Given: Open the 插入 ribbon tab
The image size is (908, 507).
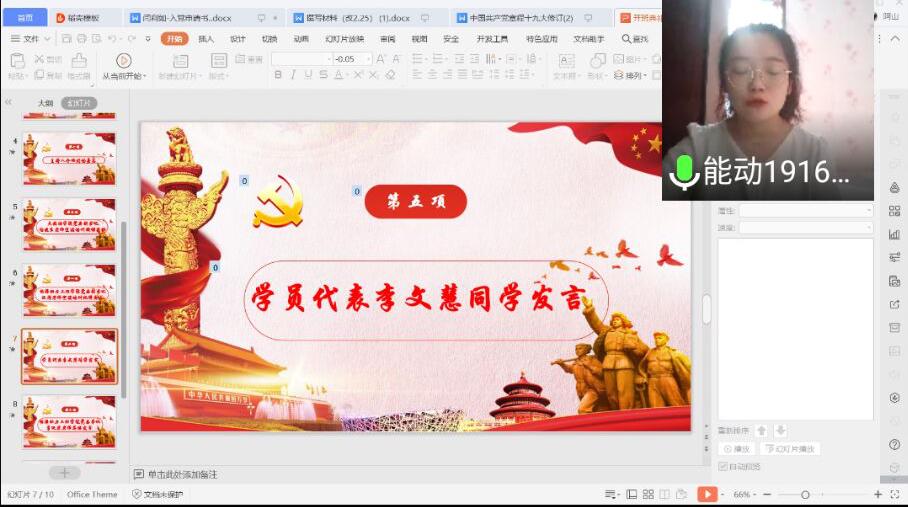Looking at the screenshot, I should 206,39.
